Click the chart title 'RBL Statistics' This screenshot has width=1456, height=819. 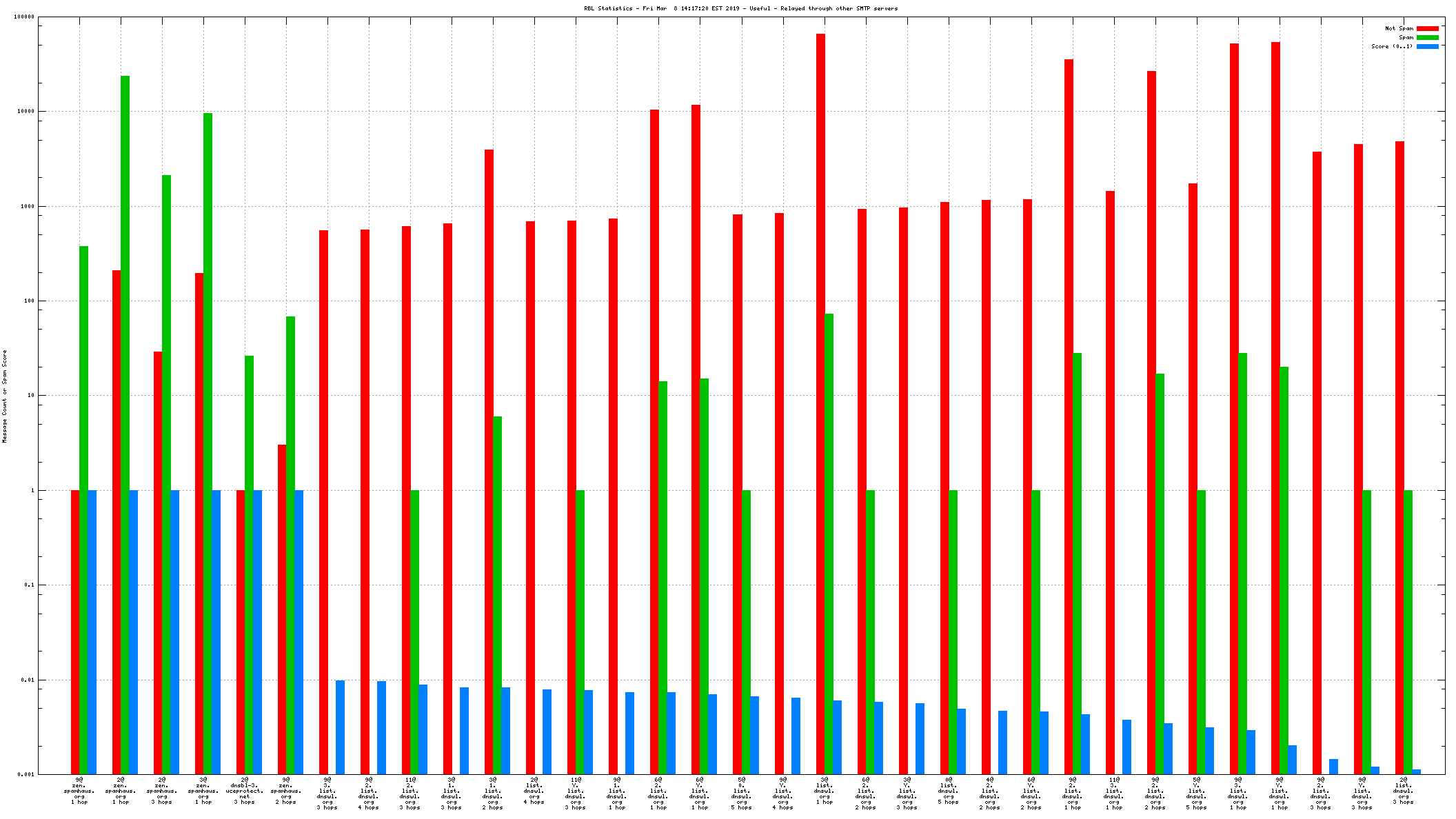608,9
